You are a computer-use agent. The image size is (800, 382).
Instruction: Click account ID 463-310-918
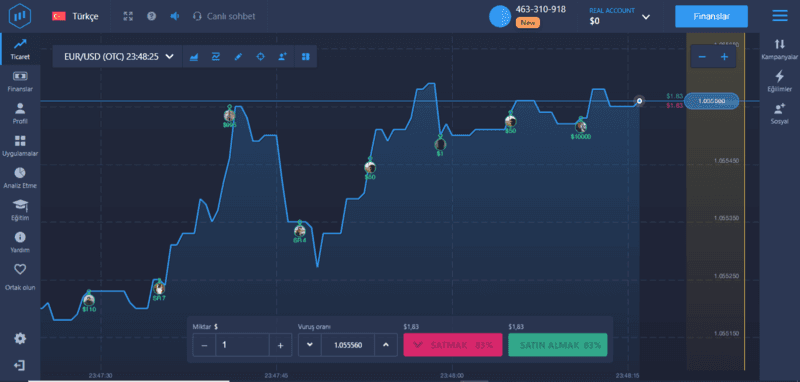pyautogui.click(x=540, y=9)
